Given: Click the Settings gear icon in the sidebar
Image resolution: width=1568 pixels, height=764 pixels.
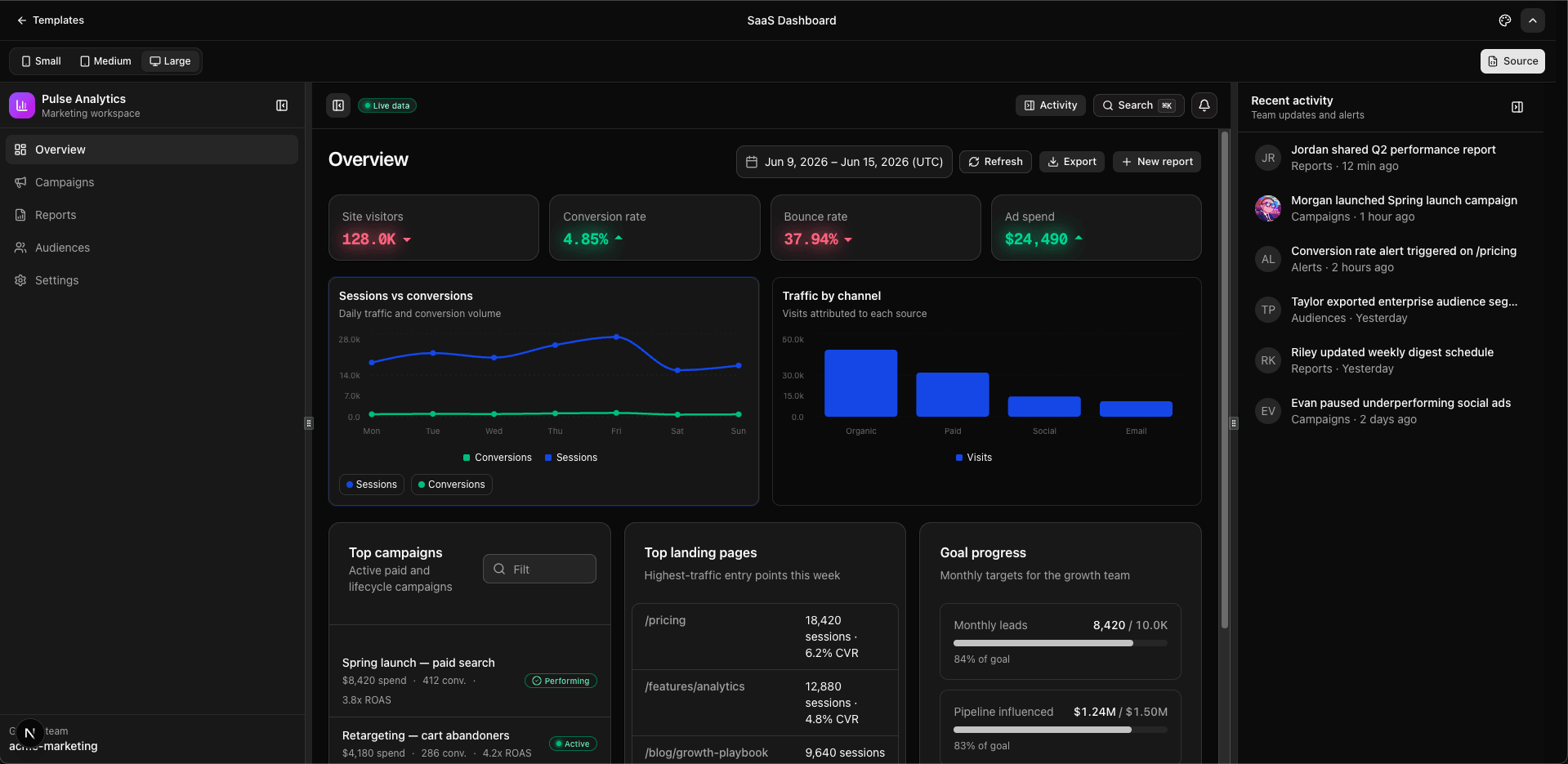Looking at the screenshot, I should (20, 280).
